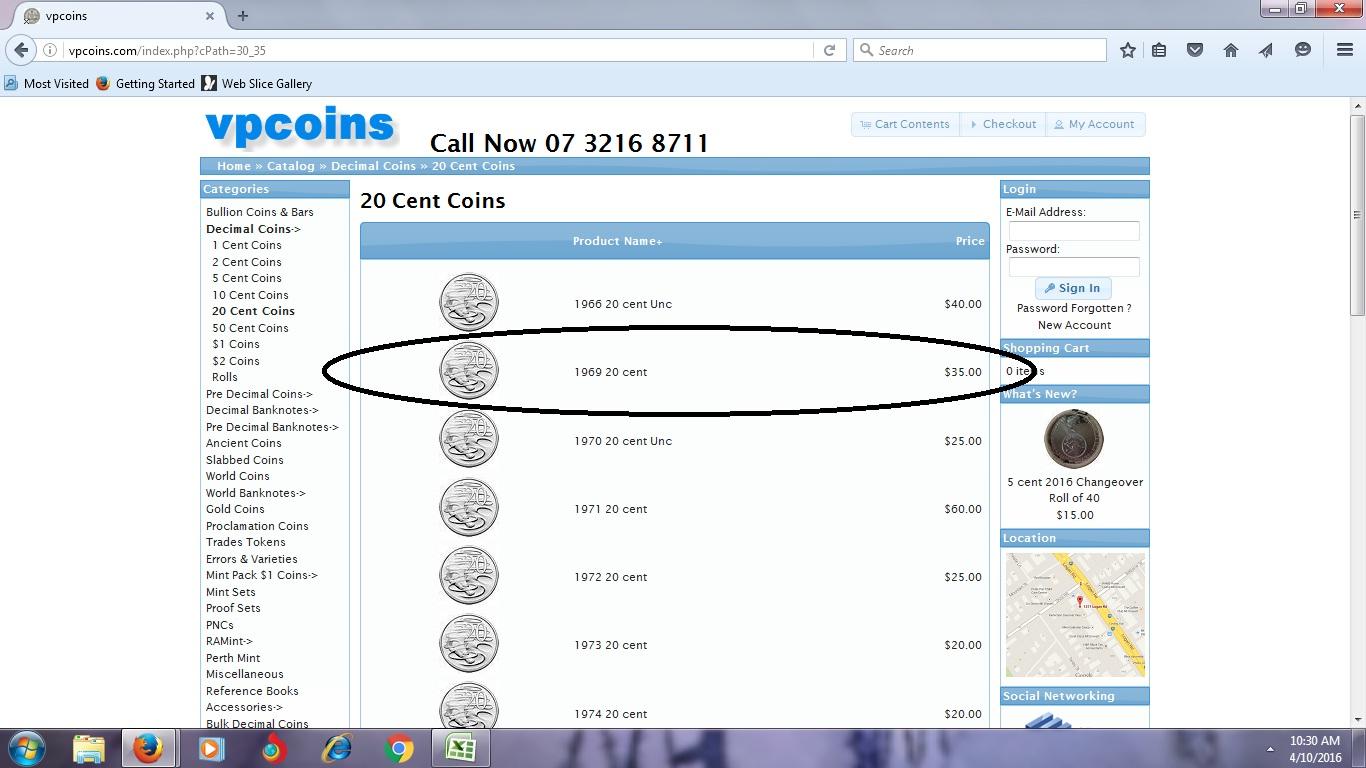The height and width of the screenshot is (768, 1366).
Task: Click the browser Search box
Action: pos(980,50)
